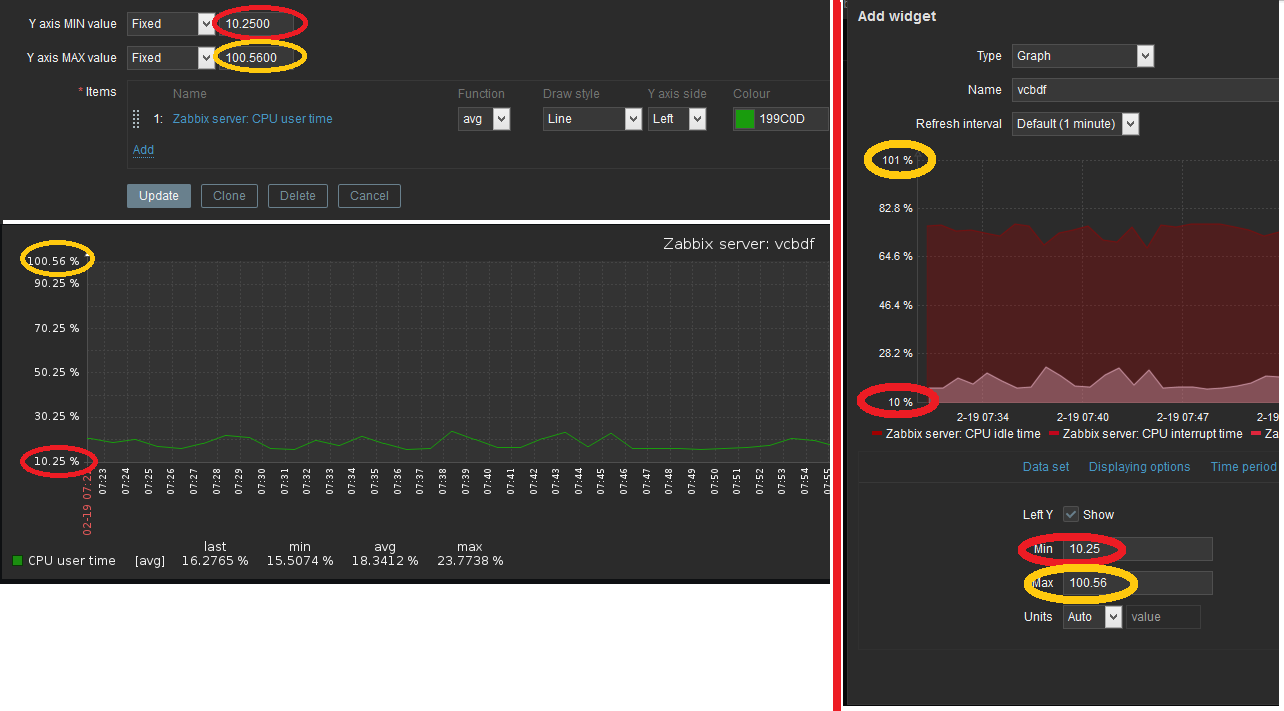Open the Zabbix server: CPU user time item

click(x=252, y=119)
